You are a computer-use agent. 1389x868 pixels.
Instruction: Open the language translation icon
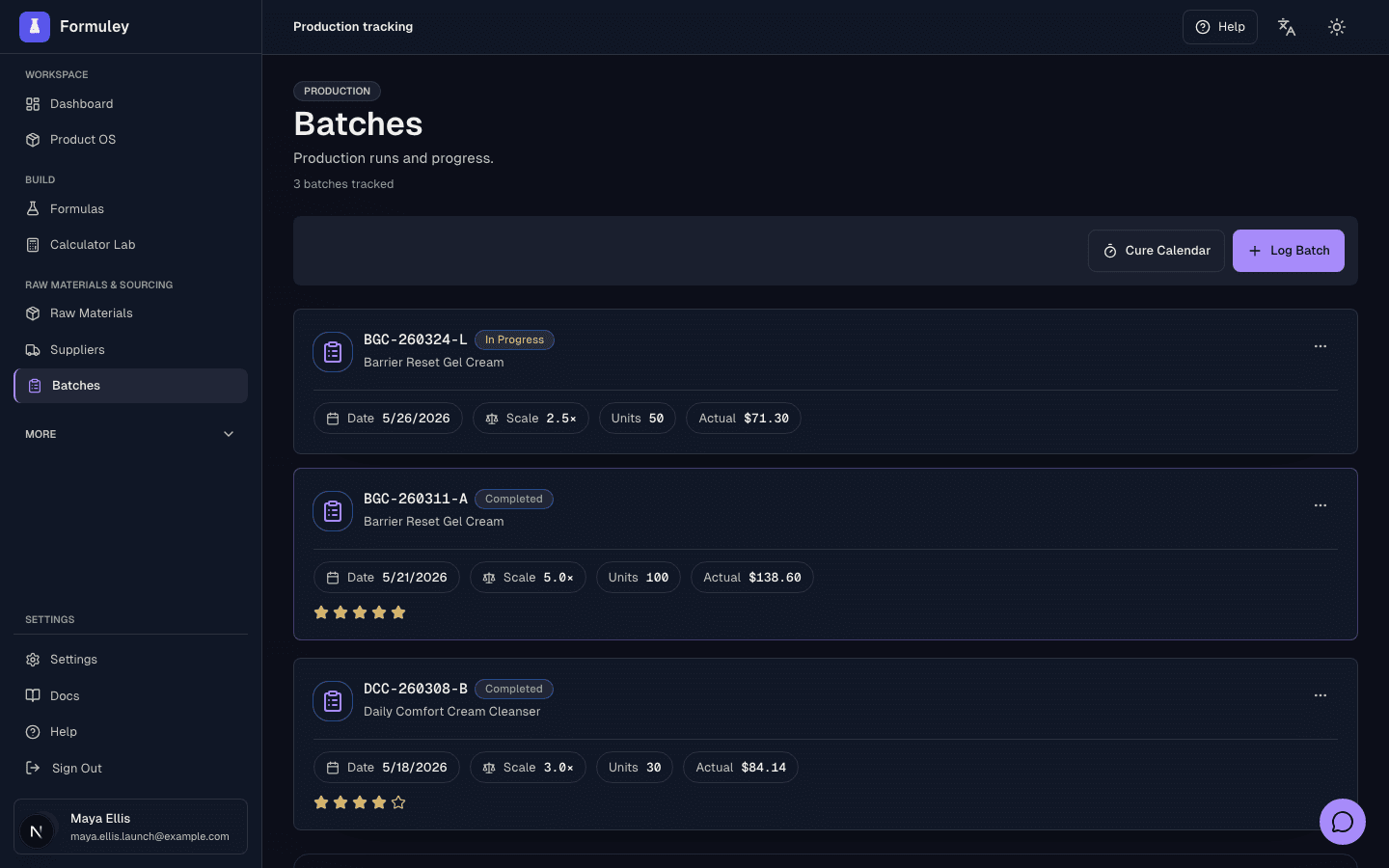point(1287,27)
